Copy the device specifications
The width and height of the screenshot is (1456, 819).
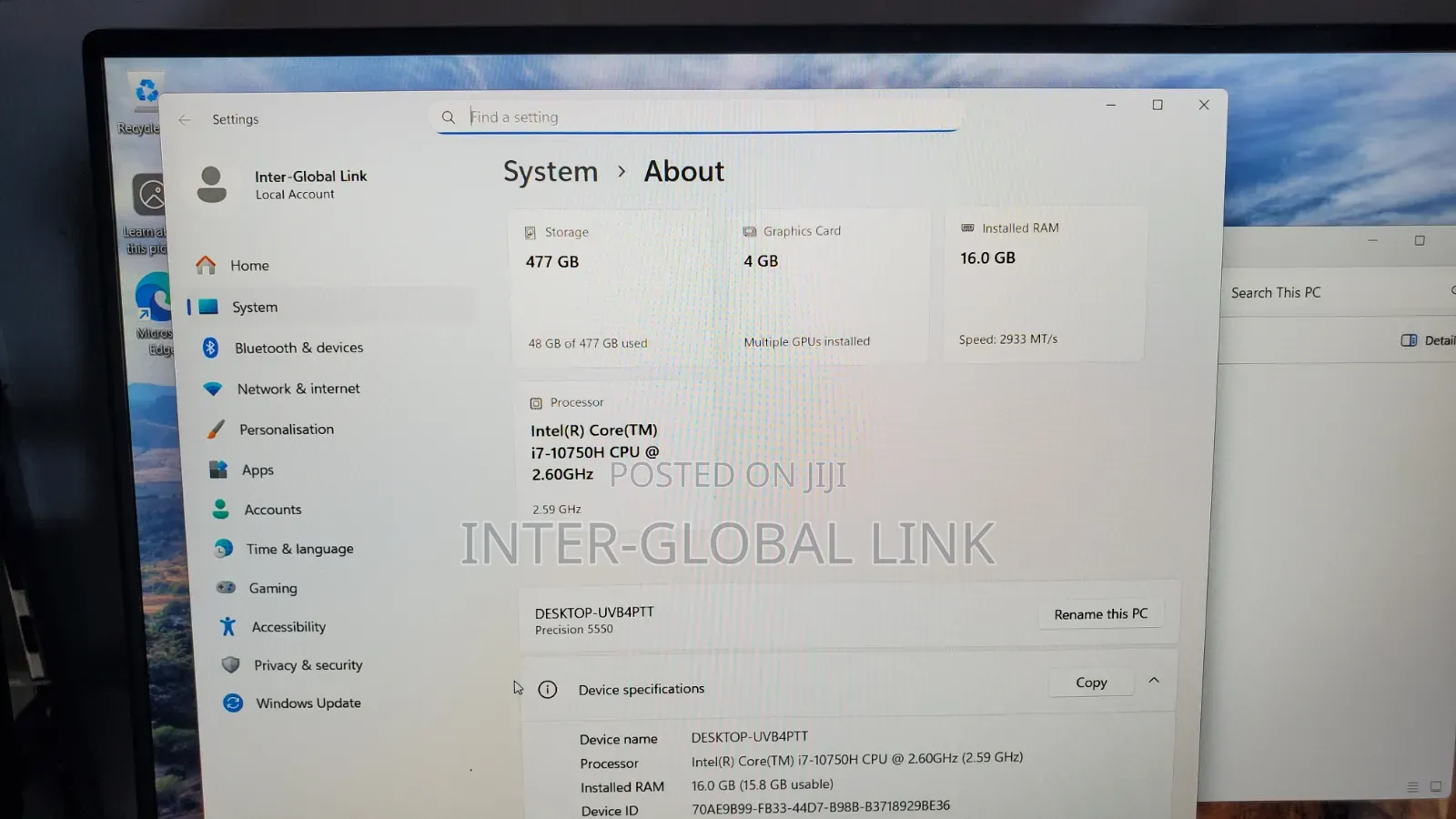1091,682
